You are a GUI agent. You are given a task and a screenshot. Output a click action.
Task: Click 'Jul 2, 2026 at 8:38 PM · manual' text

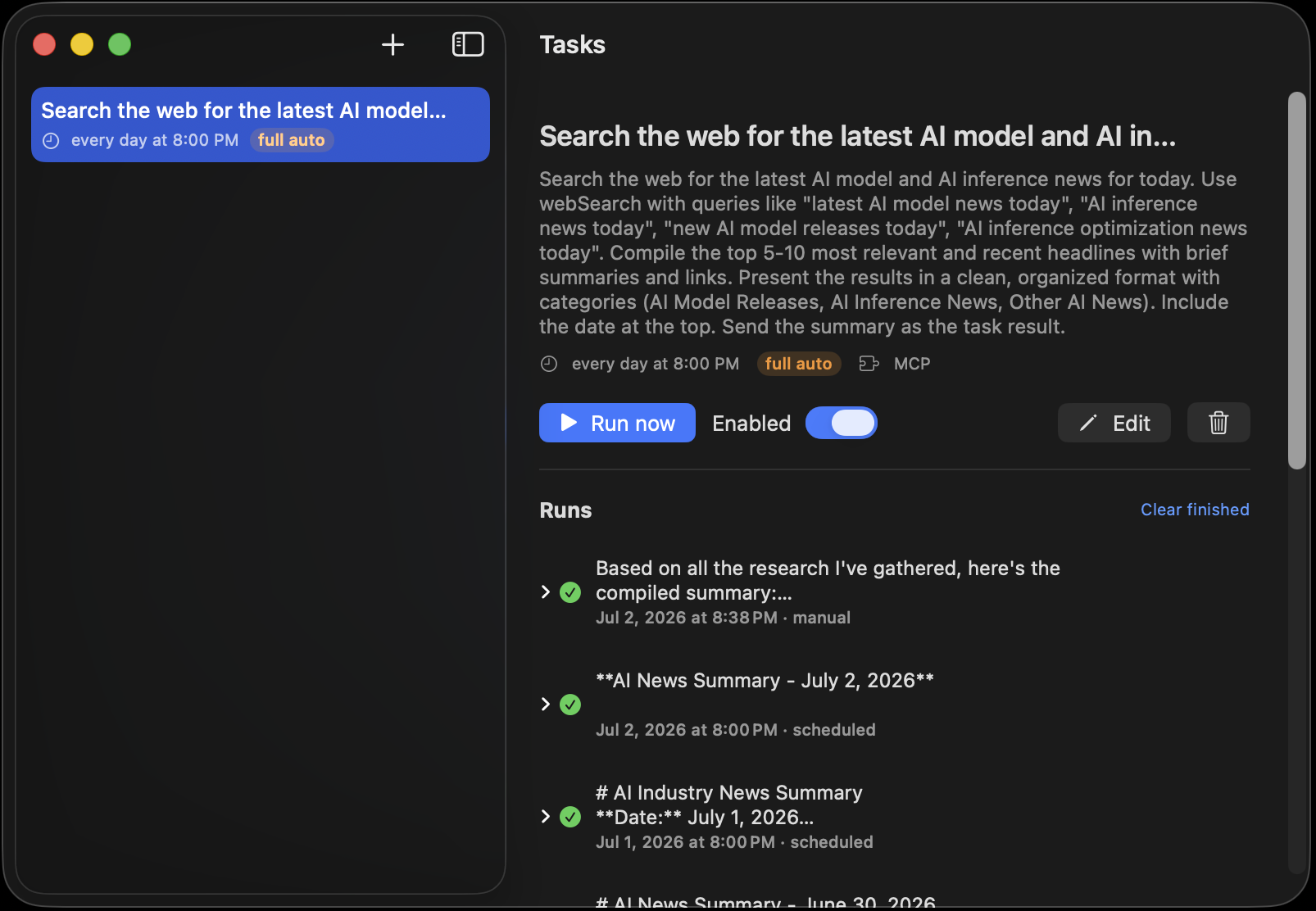coord(723,618)
